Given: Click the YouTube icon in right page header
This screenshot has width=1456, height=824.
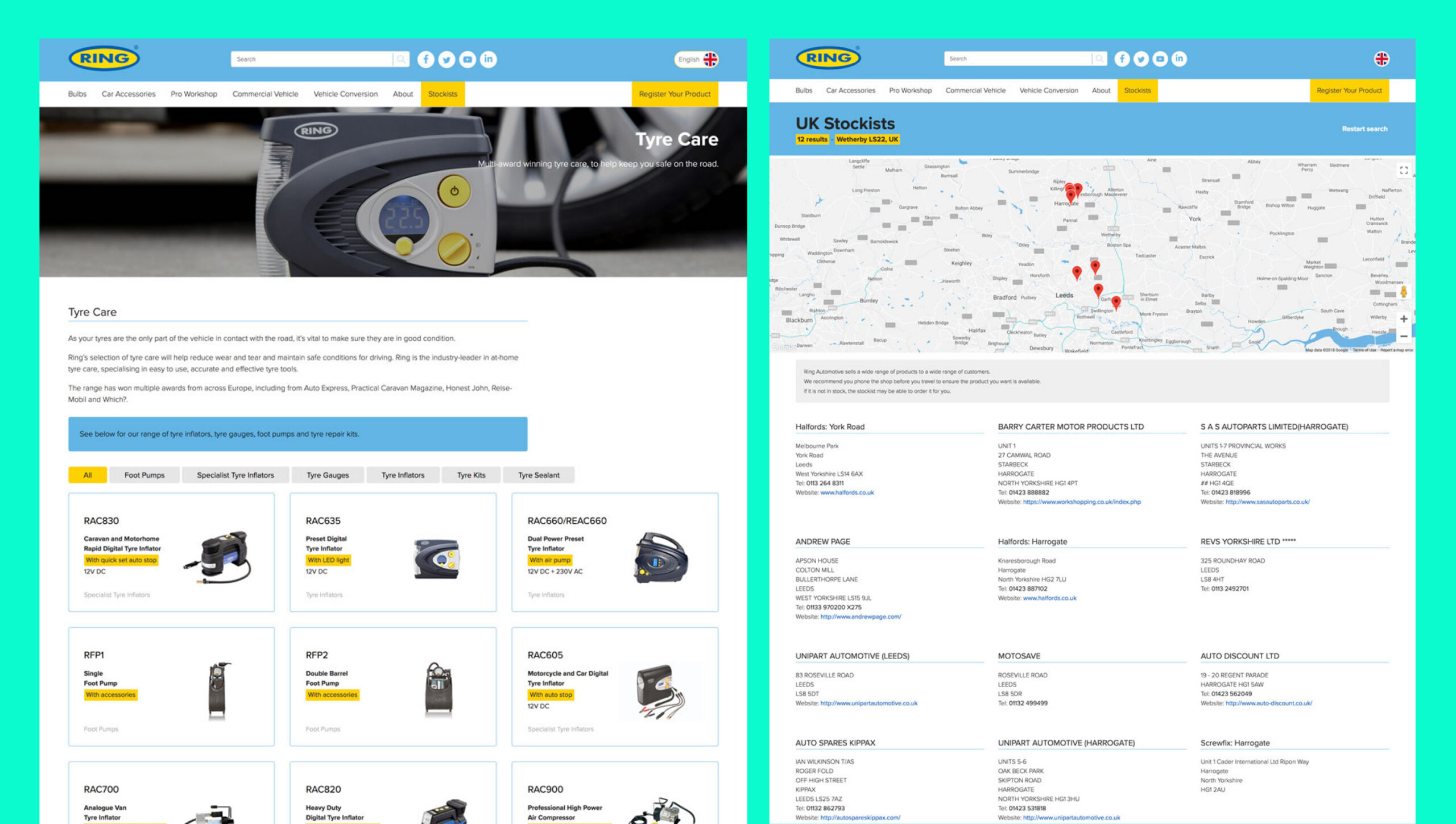Looking at the screenshot, I should [x=1160, y=59].
